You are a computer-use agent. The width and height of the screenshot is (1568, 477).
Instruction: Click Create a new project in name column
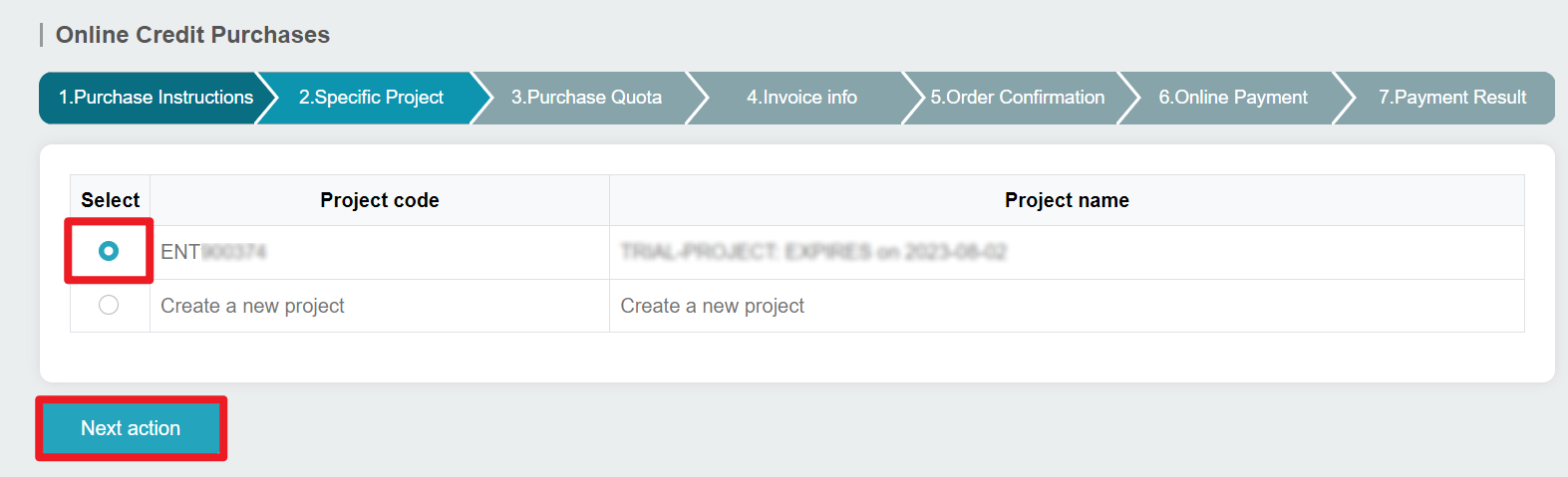click(x=712, y=306)
